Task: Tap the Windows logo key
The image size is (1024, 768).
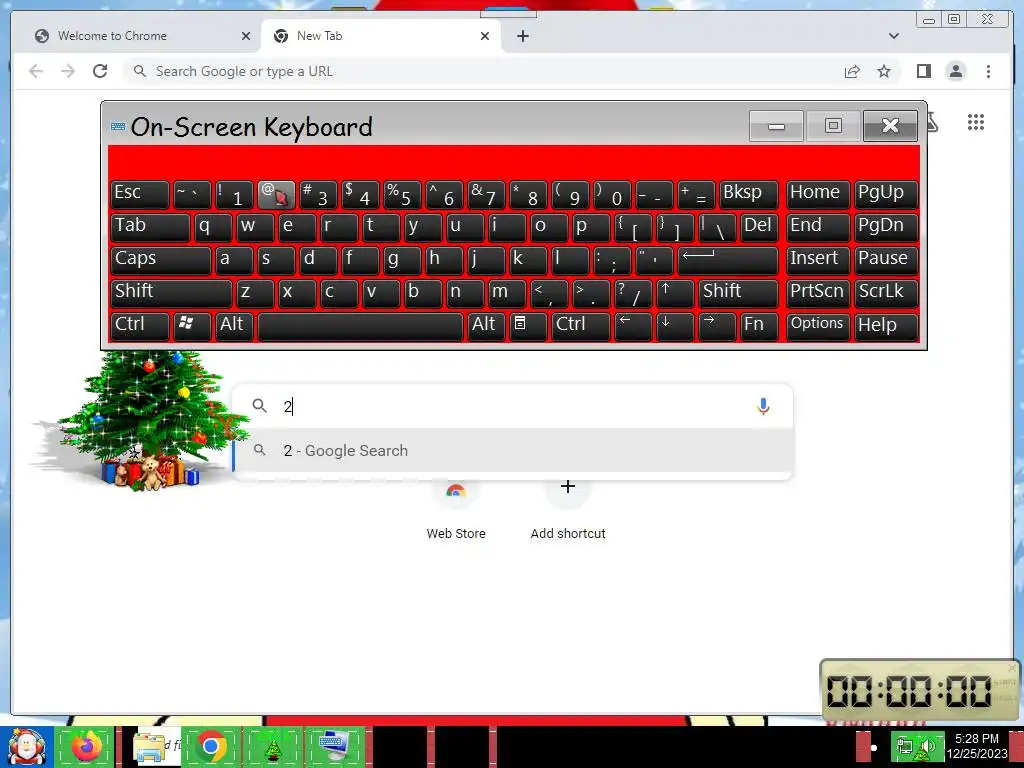Action: 192,327
